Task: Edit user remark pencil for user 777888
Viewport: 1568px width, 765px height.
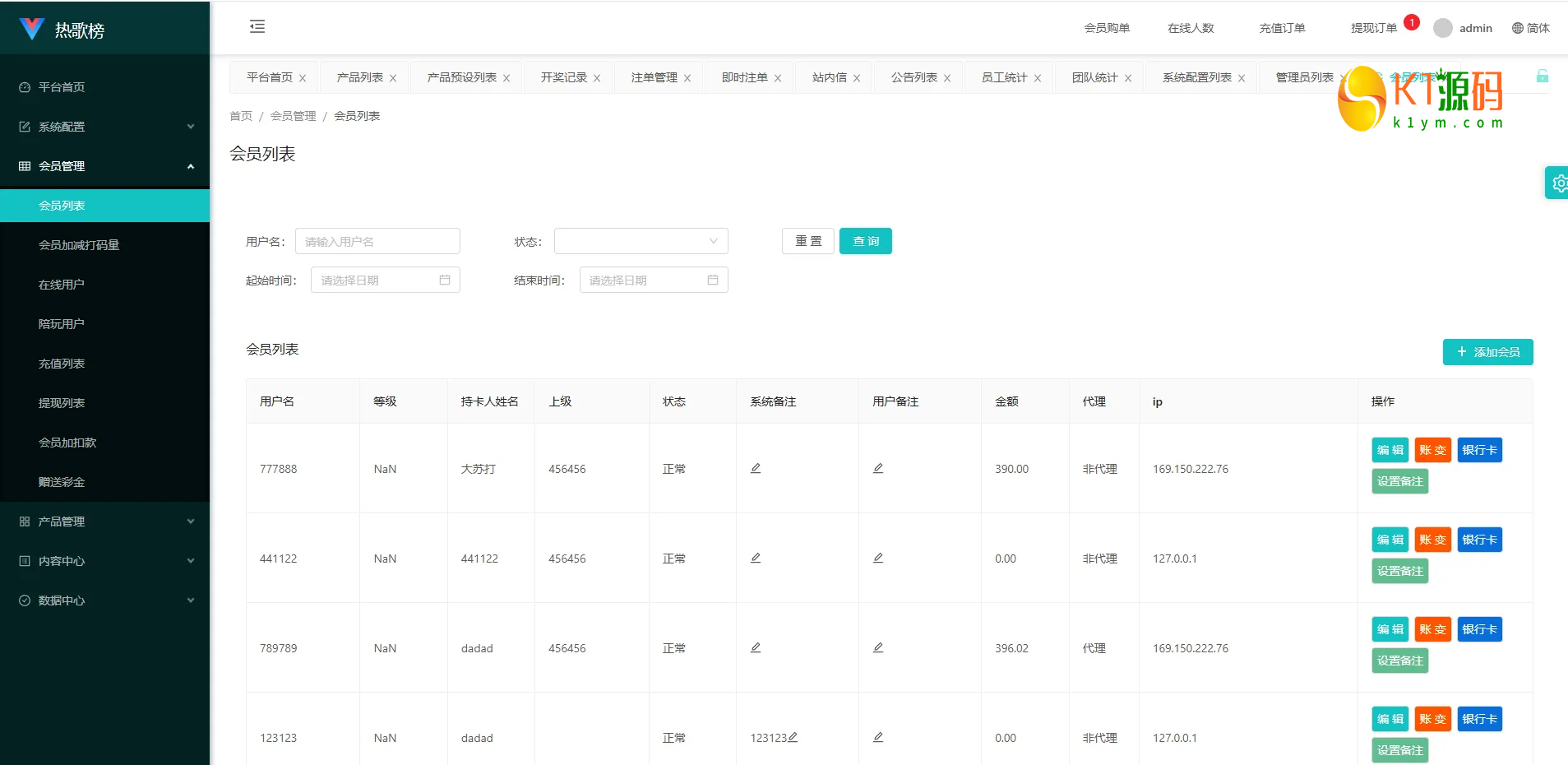Action: (878, 468)
